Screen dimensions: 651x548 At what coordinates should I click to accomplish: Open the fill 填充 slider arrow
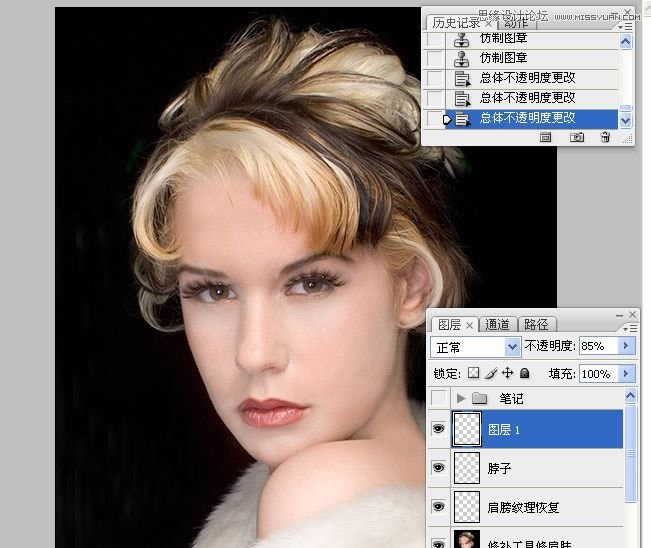click(627, 374)
